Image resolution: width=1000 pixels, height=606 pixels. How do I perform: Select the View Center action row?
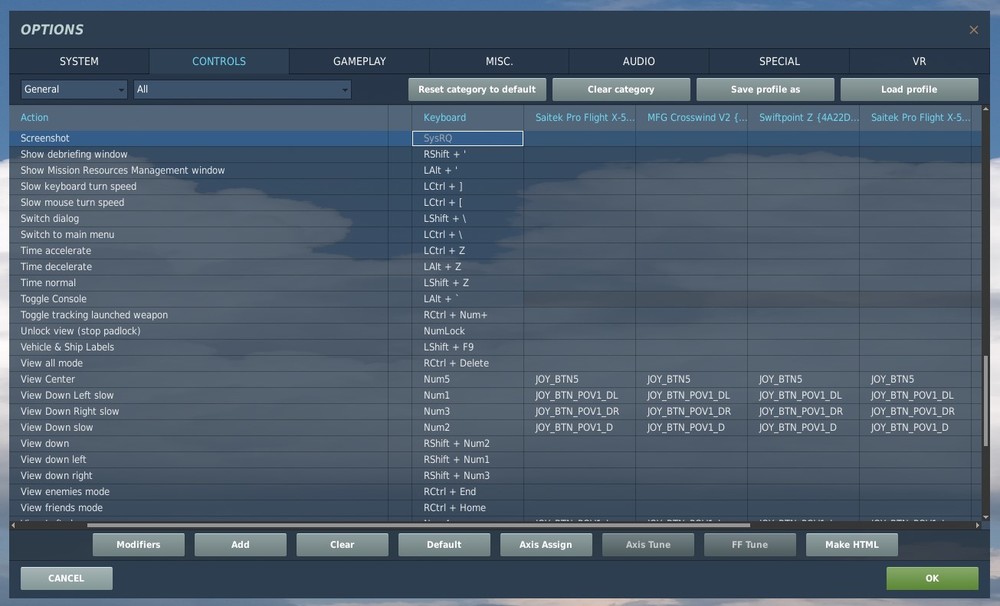[496, 380]
